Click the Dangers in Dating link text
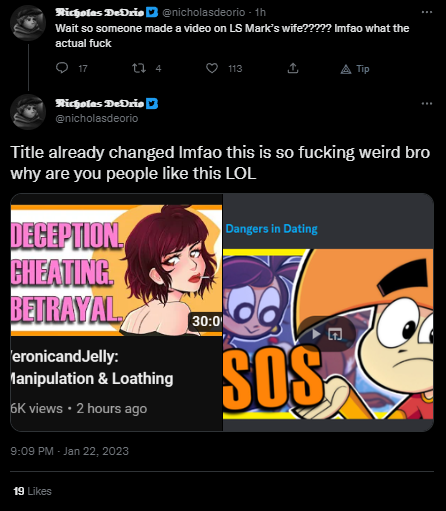 tap(272, 229)
